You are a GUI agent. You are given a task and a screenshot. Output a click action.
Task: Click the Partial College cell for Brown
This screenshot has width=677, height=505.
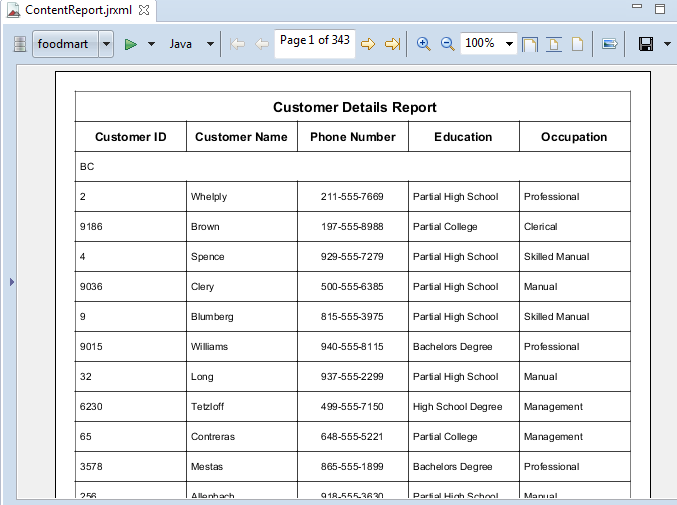click(x=445, y=227)
